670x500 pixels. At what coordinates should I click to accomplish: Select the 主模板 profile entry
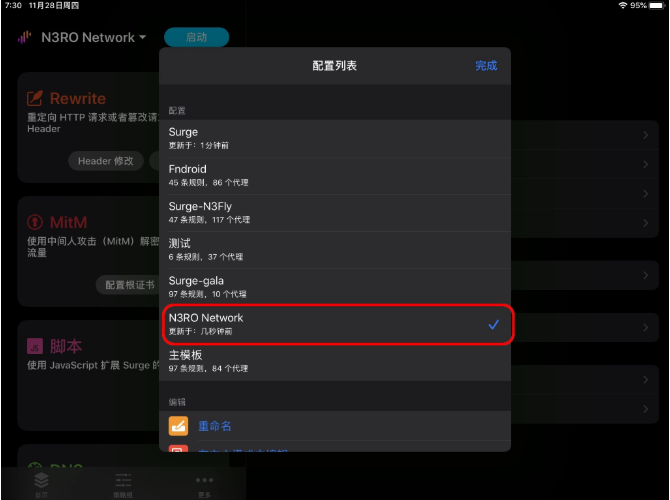click(335, 361)
